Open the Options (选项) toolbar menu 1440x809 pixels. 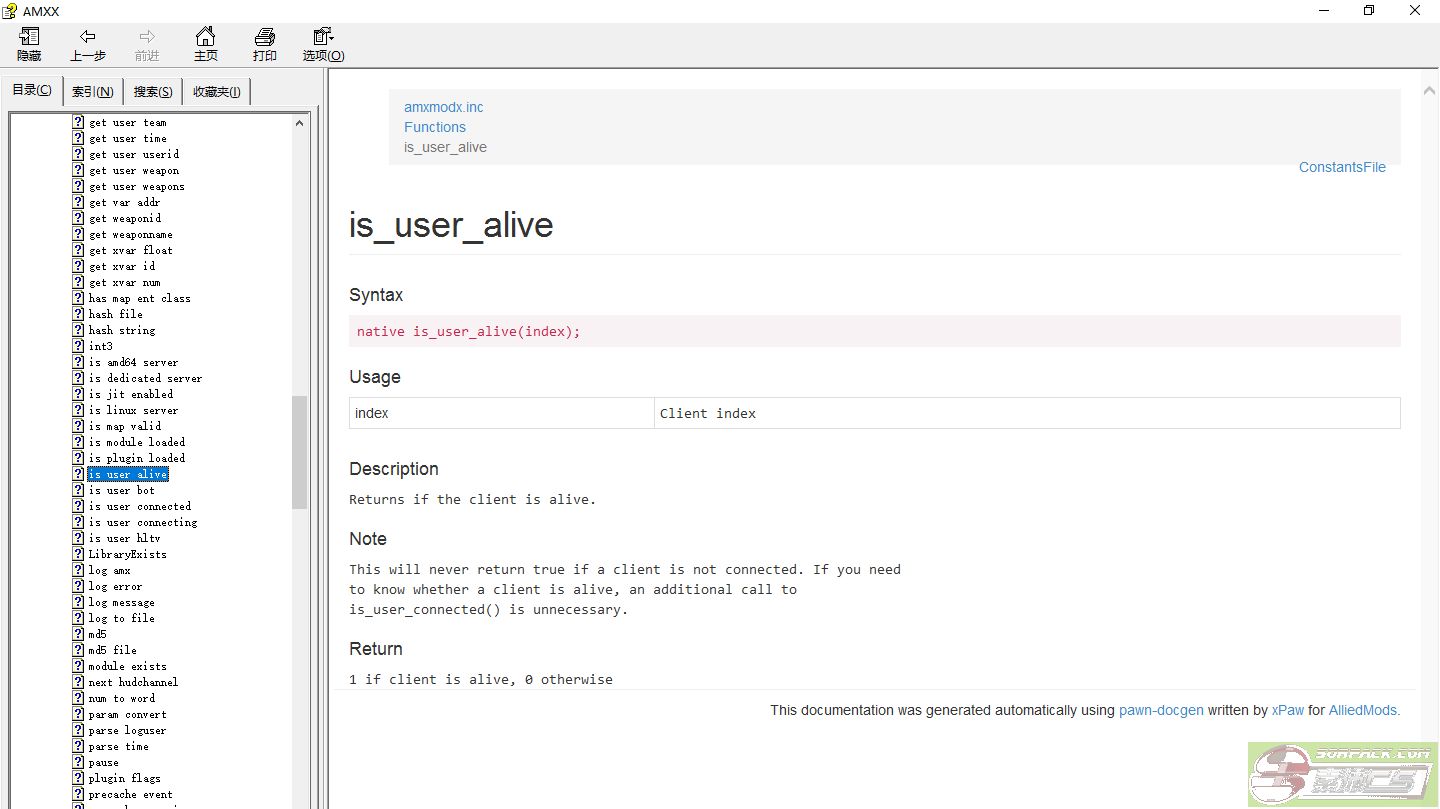323,45
